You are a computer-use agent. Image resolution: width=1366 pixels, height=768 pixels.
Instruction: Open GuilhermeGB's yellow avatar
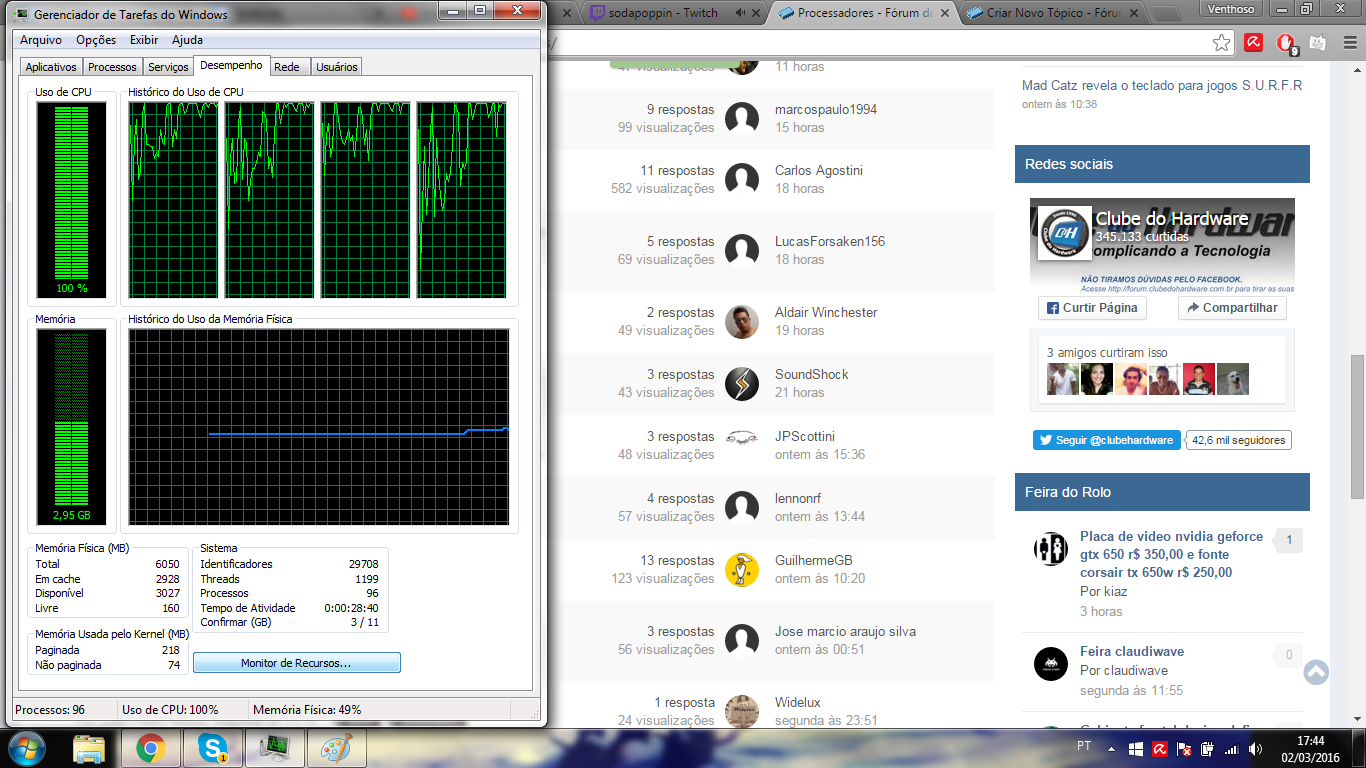click(x=742, y=569)
